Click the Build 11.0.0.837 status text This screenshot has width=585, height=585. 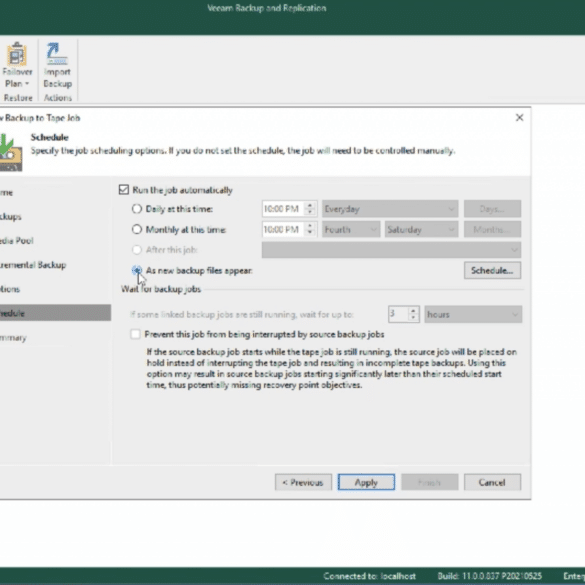(x=489, y=576)
